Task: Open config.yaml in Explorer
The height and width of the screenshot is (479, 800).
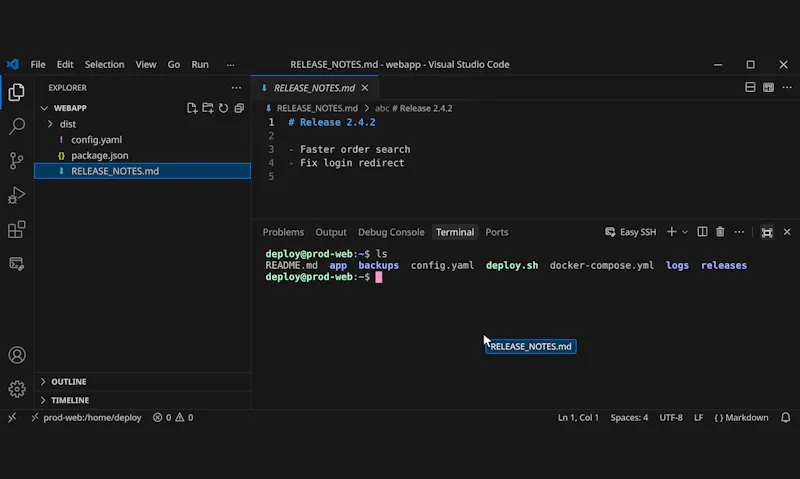Action: (x=96, y=140)
